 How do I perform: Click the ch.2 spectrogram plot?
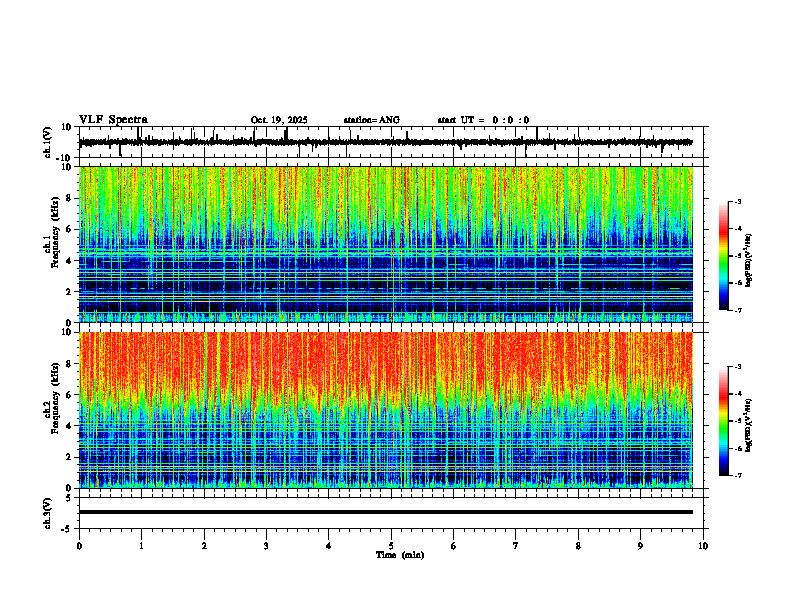pyautogui.click(x=386, y=410)
